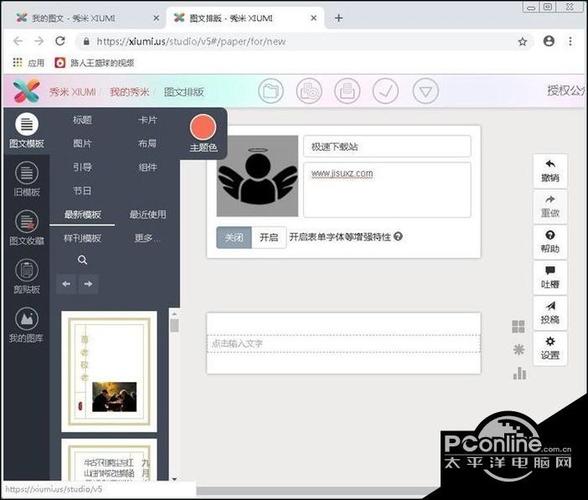Open the 路人王篮球的视频 bookmark
588x500 pixels.
94,63
